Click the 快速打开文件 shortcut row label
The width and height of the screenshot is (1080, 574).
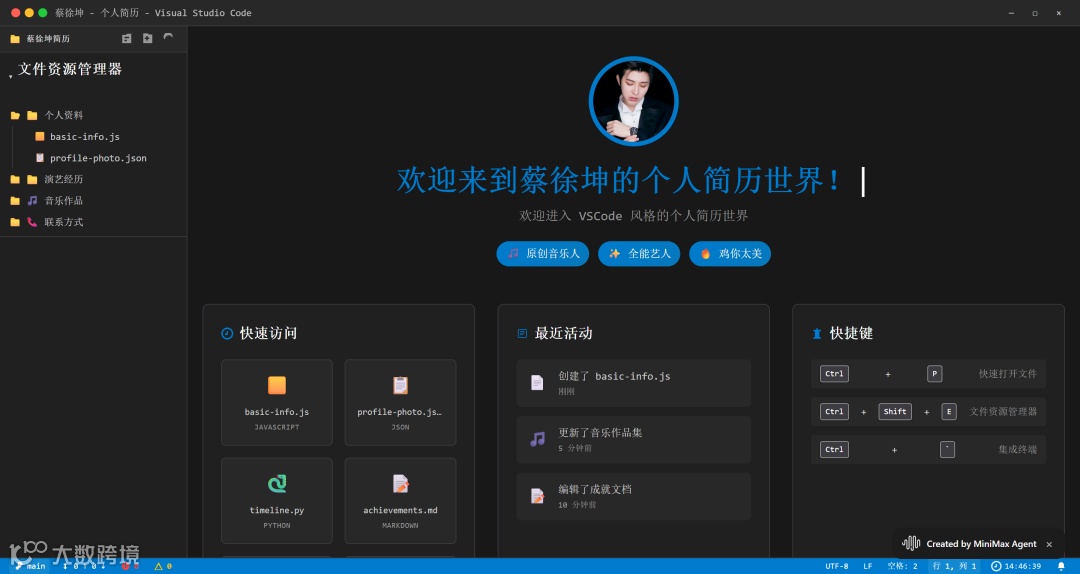tap(1008, 373)
